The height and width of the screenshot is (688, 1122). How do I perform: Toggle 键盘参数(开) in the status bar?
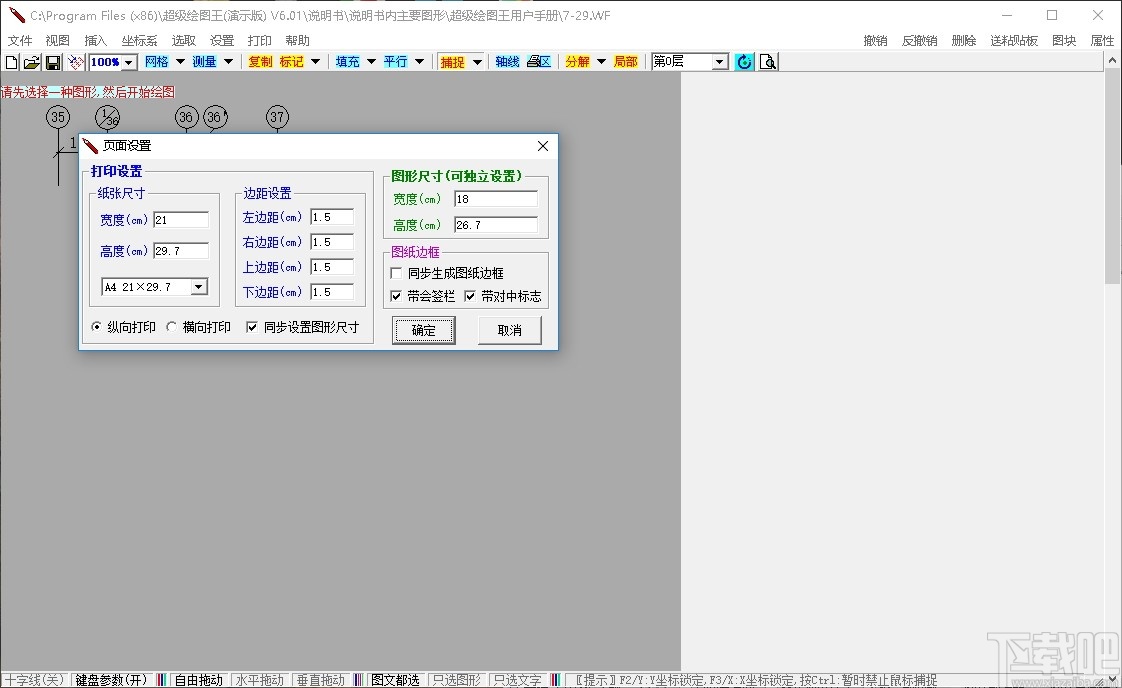point(111,680)
